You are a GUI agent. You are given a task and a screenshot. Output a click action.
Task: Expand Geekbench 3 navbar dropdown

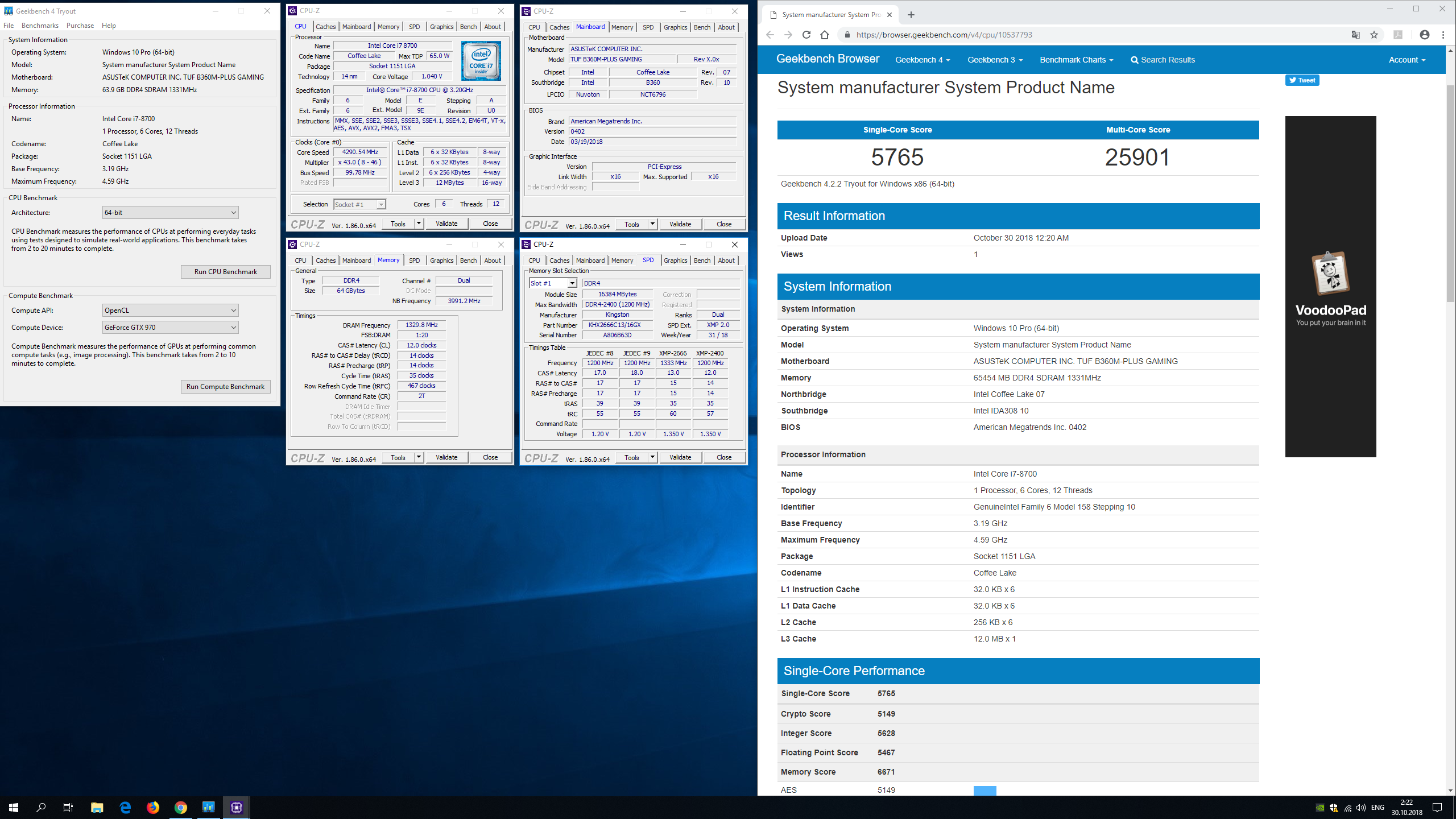point(995,60)
